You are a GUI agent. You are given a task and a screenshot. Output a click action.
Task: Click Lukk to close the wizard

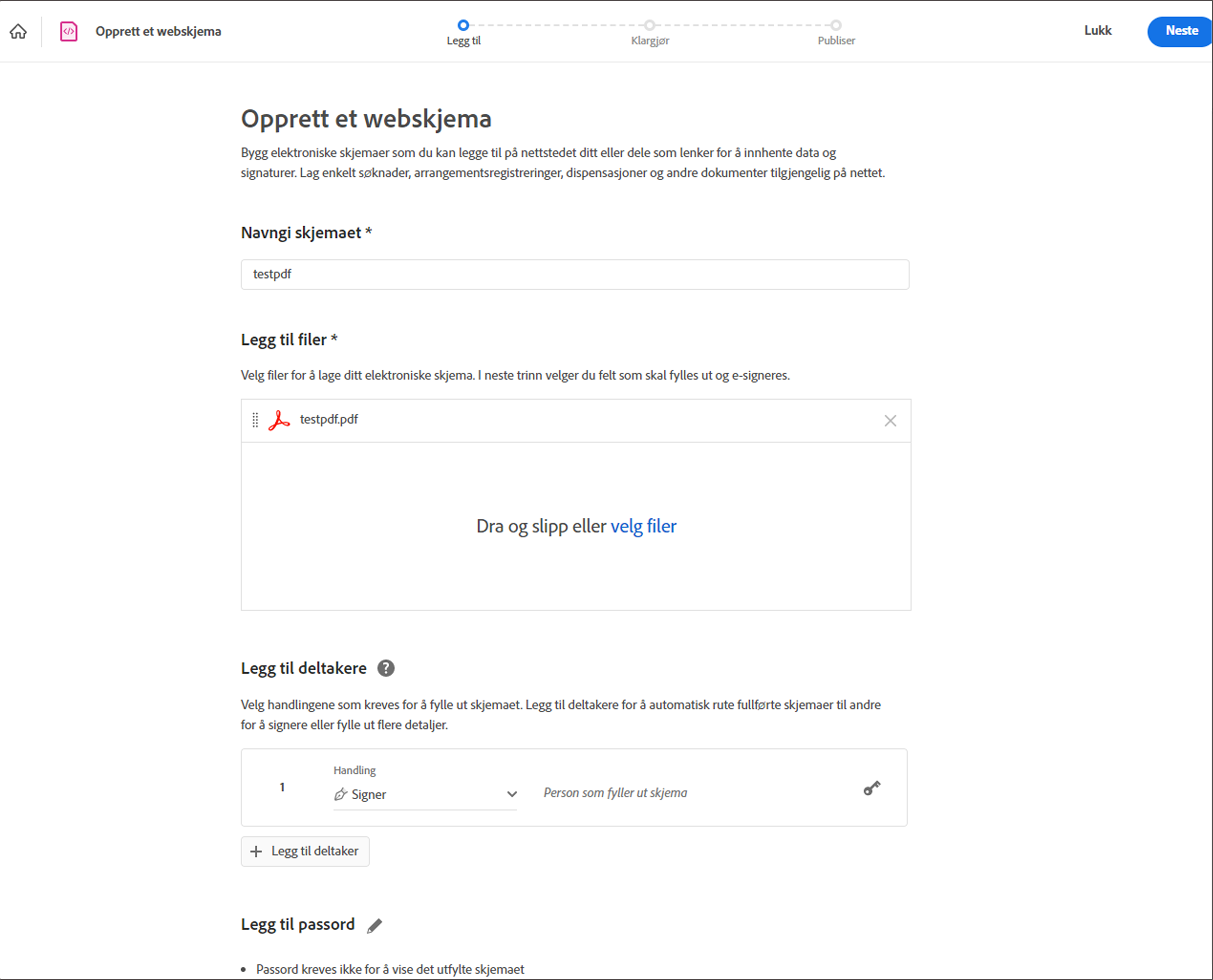[1097, 31]
